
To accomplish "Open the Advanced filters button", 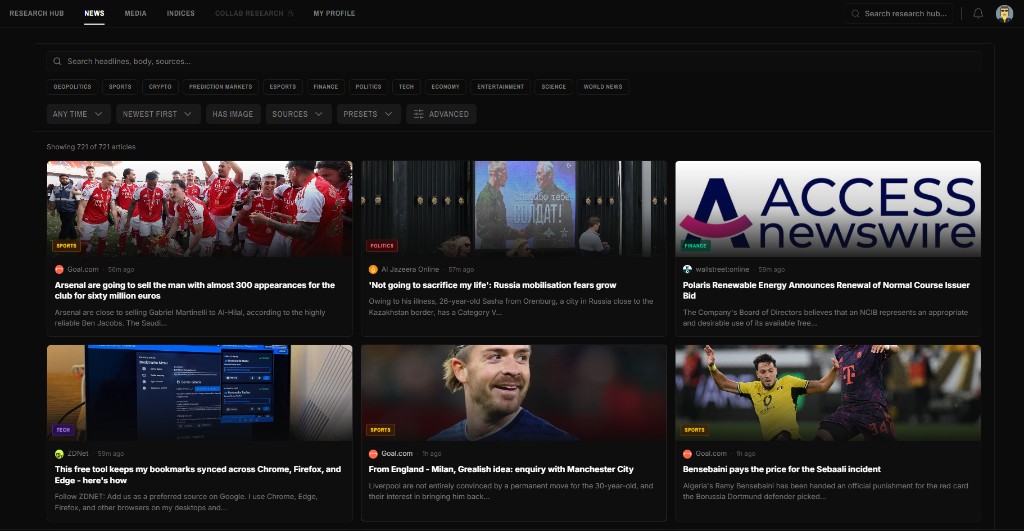I will tap(441, 114).
